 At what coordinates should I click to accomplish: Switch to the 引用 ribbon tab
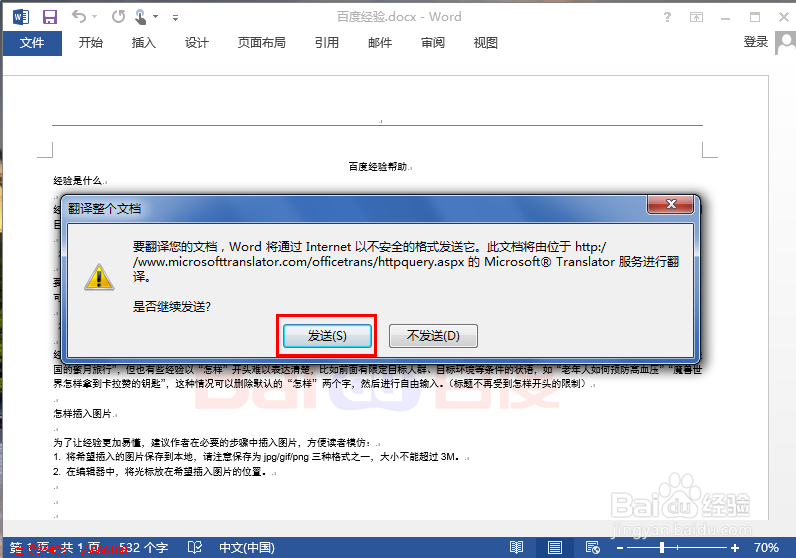[x=327, y=43]
